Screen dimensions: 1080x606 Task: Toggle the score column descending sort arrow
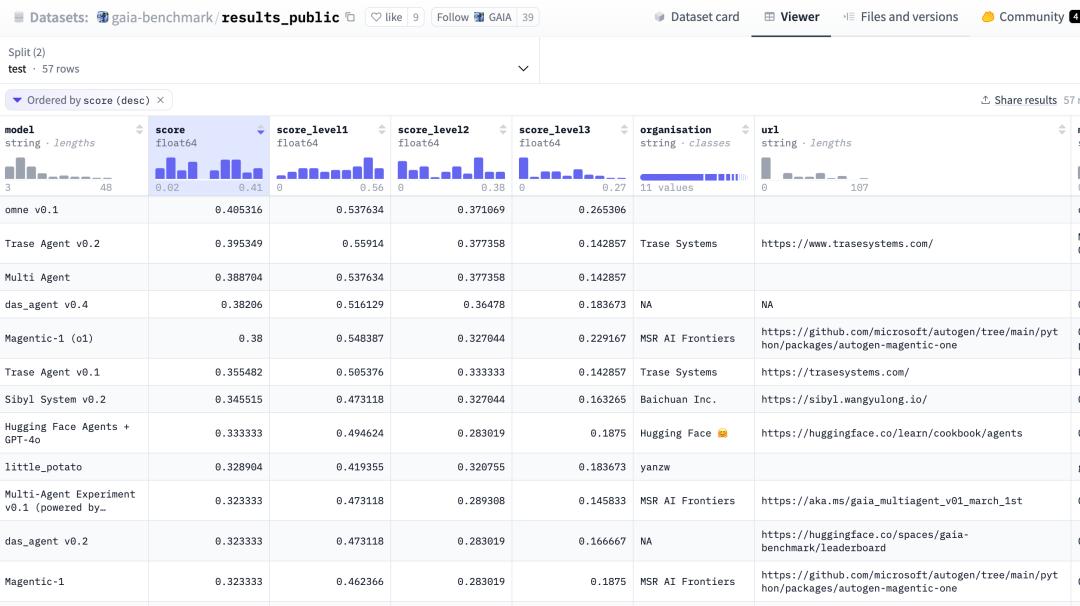(x=260, y=131)
